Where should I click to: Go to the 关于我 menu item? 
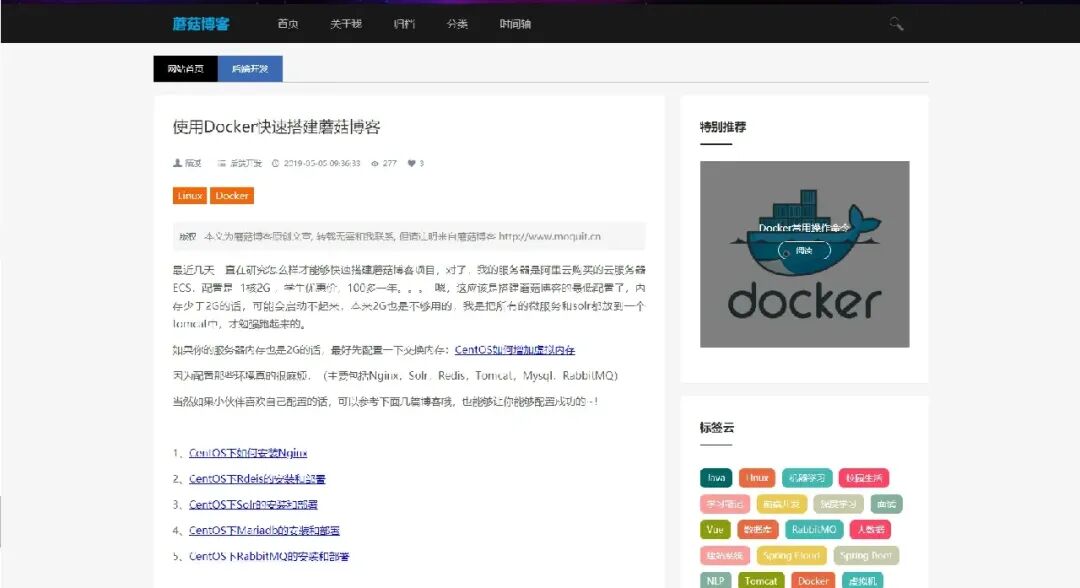point(346,24)
